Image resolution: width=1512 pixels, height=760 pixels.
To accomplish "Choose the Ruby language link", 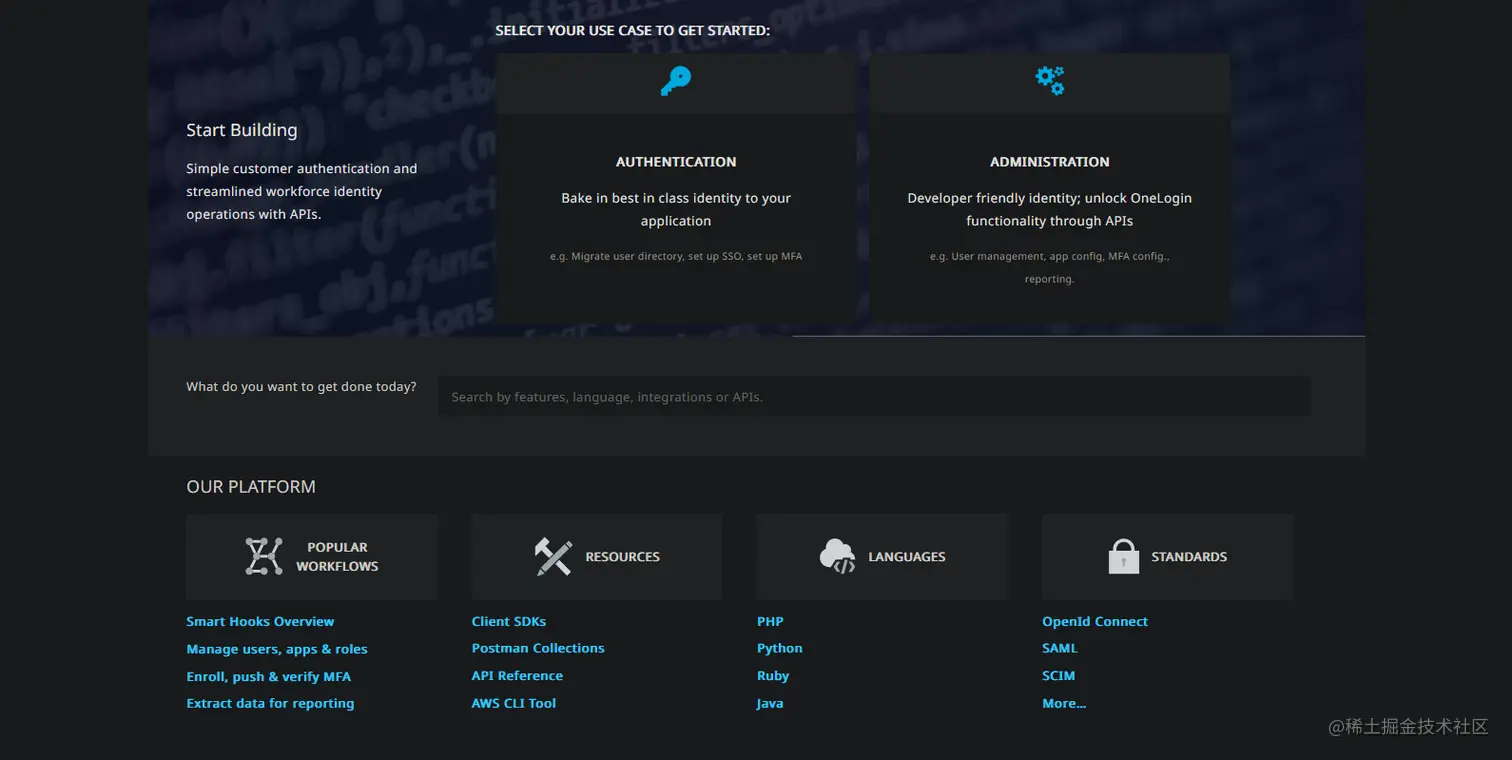I will click(x=773, y=676).
